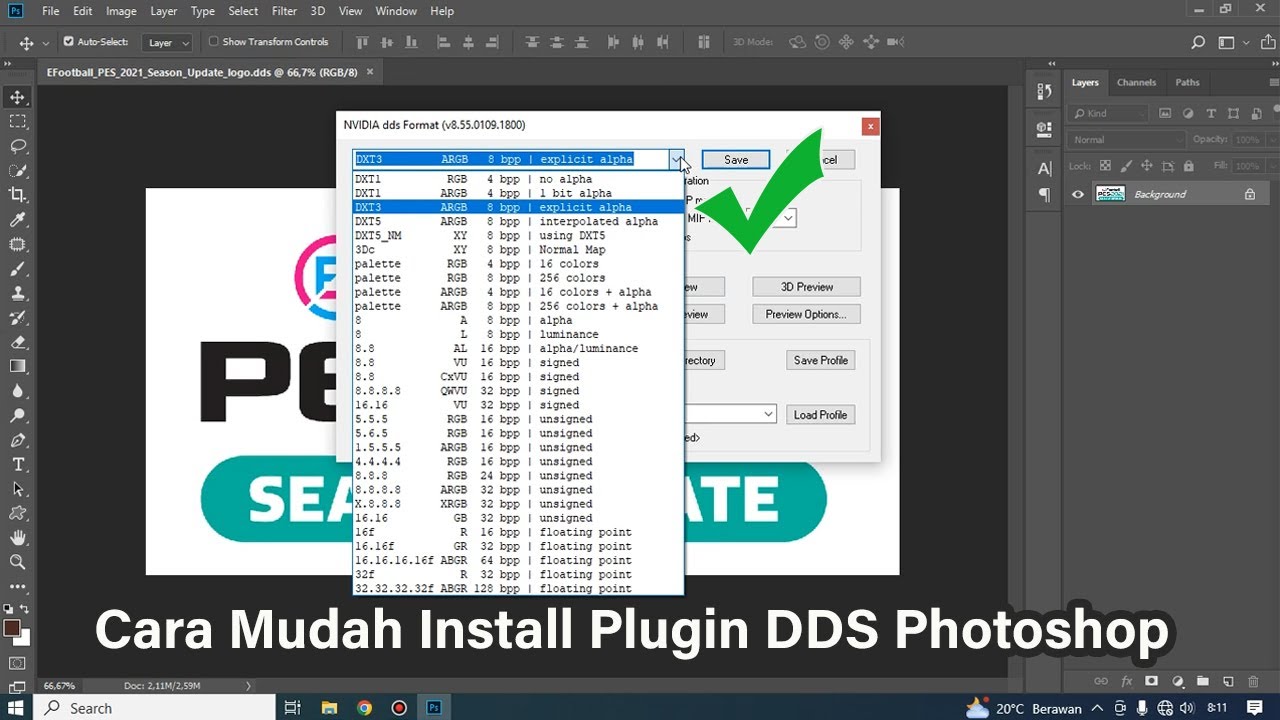Open the History panel icon

(1045, 91)
